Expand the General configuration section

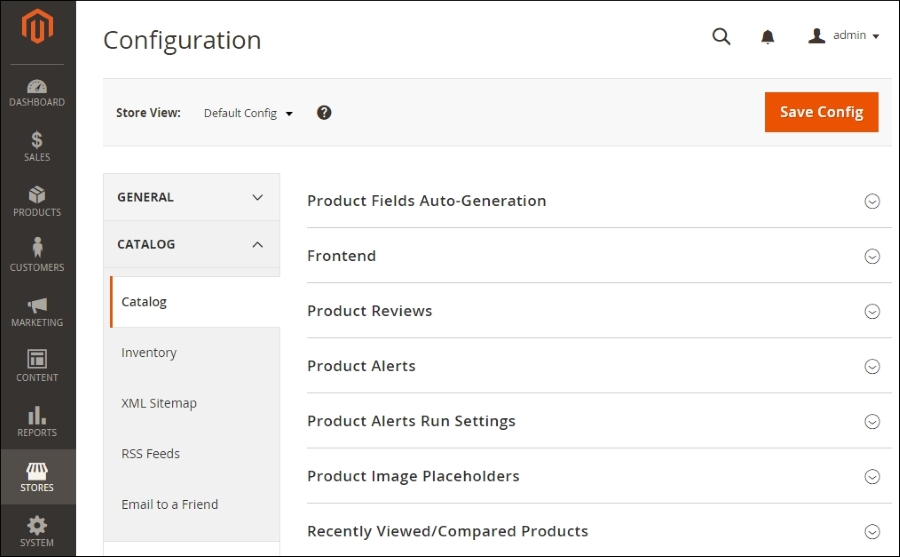click(192, 197)
